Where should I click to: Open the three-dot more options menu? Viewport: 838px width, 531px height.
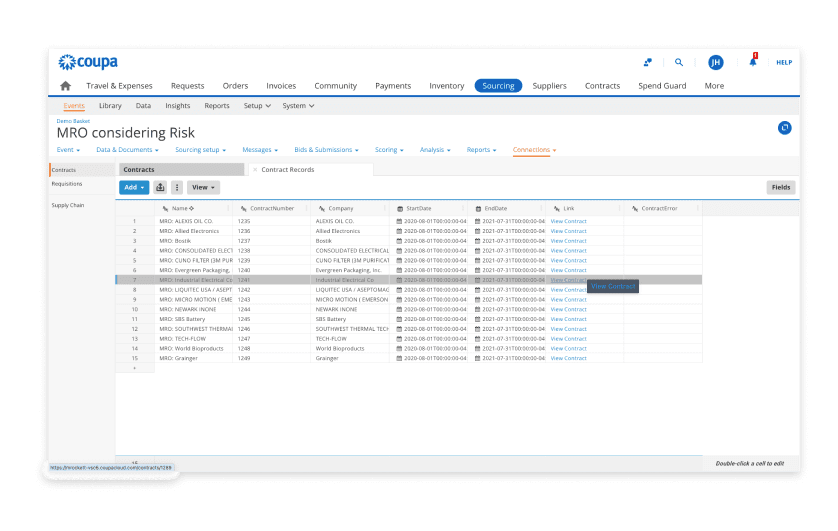click(177, 187)
